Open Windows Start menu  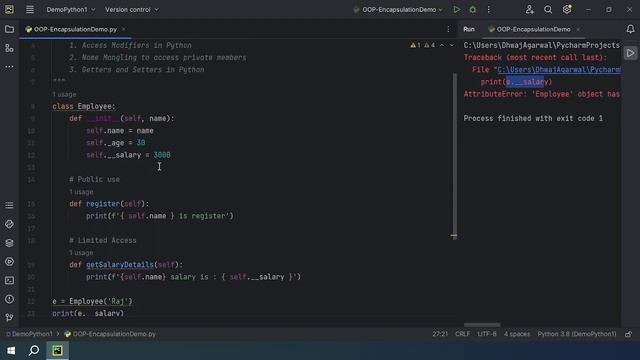(x=11, y=351)
